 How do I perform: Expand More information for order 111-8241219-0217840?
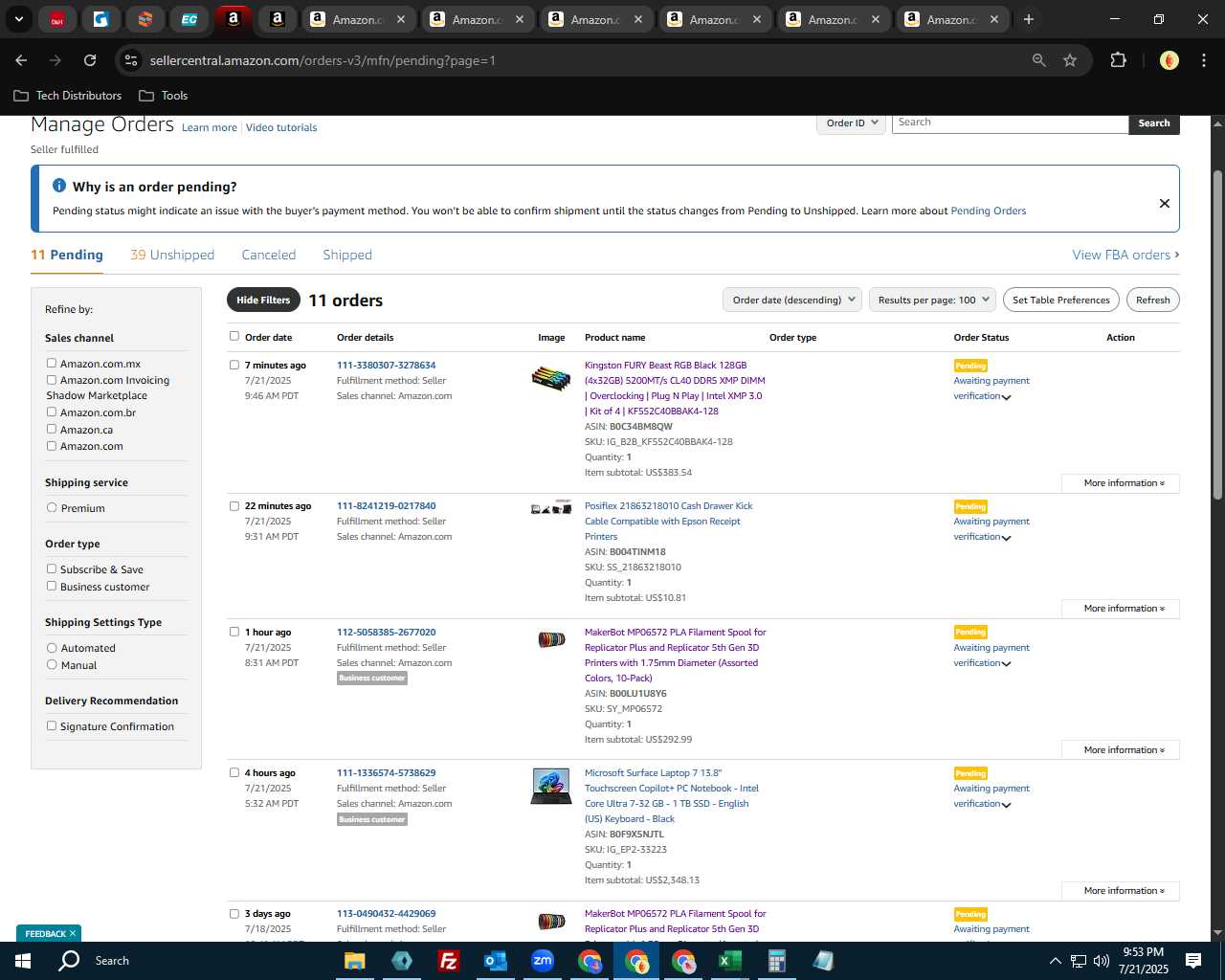(x=1121, y=609)
